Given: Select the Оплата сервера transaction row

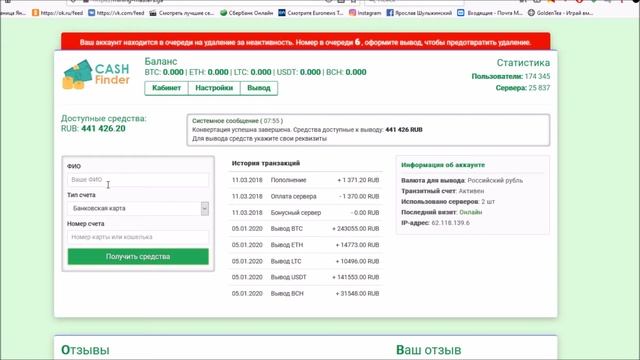Looking at the screenshot, I should coord(305,196).
